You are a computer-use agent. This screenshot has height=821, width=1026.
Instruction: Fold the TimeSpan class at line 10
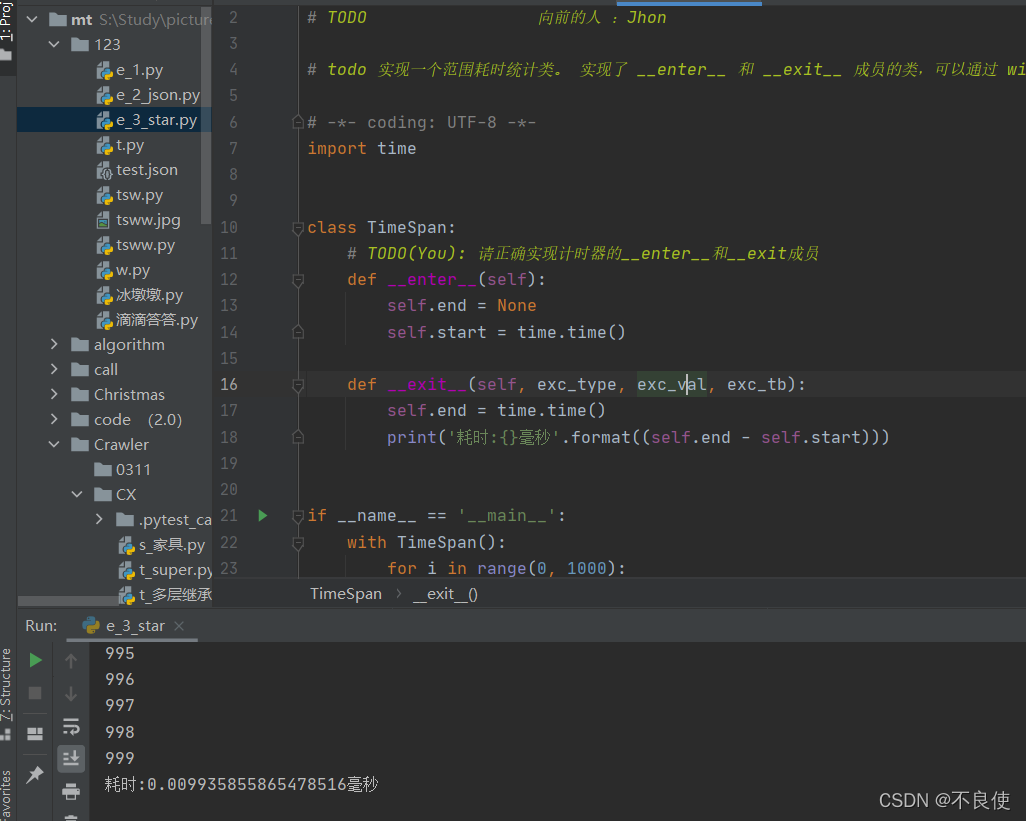298,228
